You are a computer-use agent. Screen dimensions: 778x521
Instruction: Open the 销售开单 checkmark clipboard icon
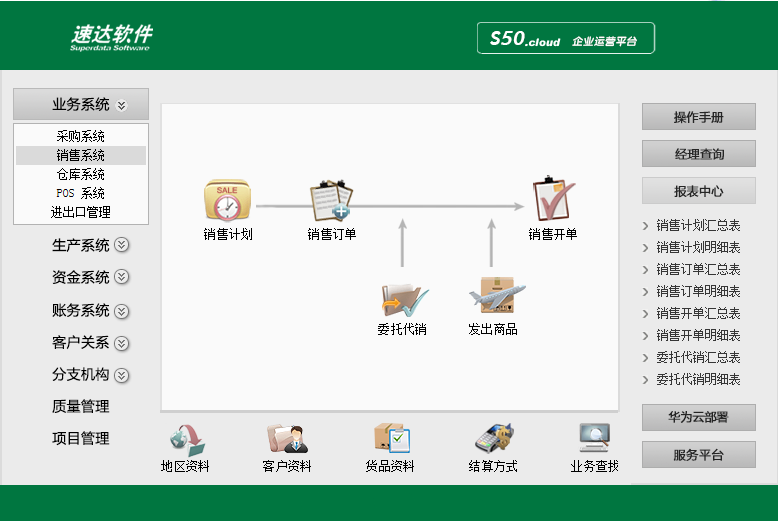[553, 198]
